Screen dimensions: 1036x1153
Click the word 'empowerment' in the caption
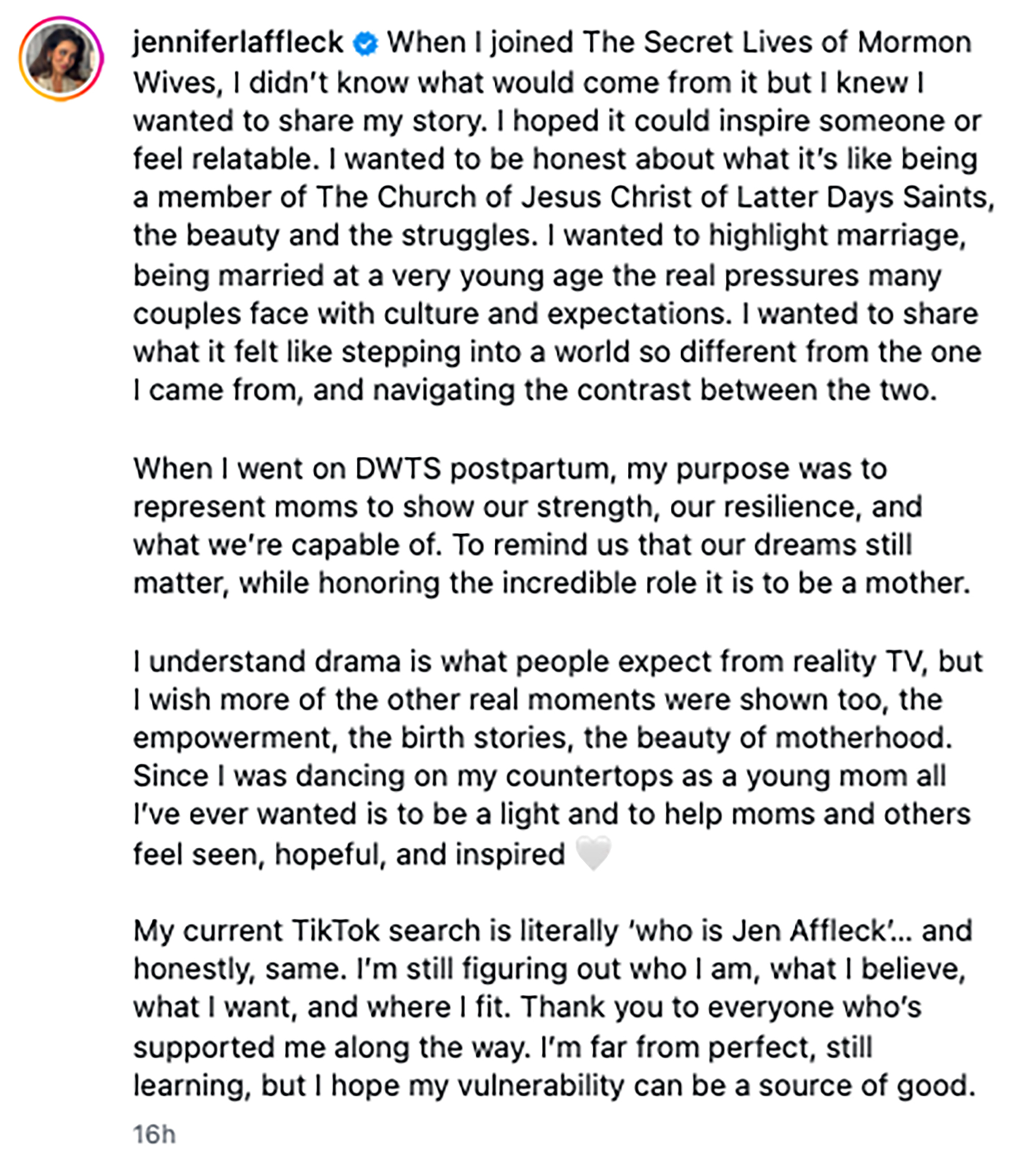click(232, 738)
